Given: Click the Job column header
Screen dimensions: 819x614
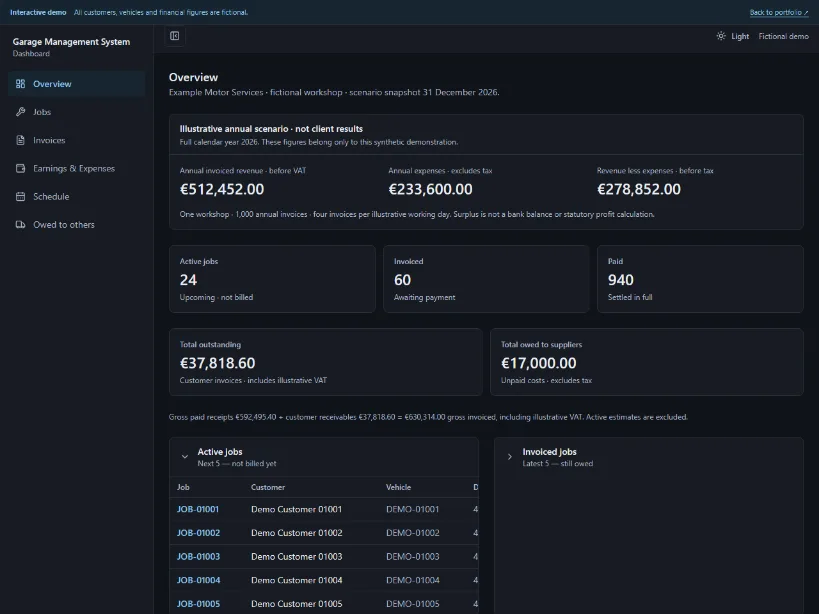Looking at the screenshot, I should [183, 487].
